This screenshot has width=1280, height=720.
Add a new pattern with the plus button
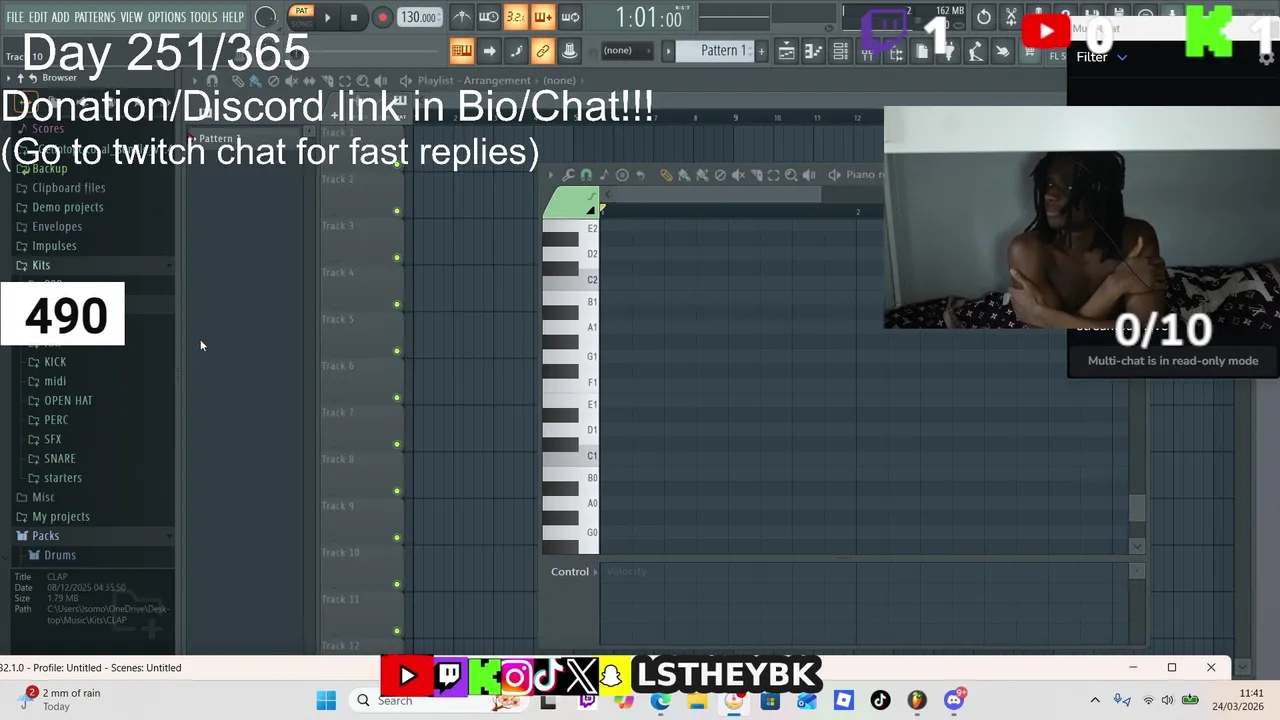761,51
